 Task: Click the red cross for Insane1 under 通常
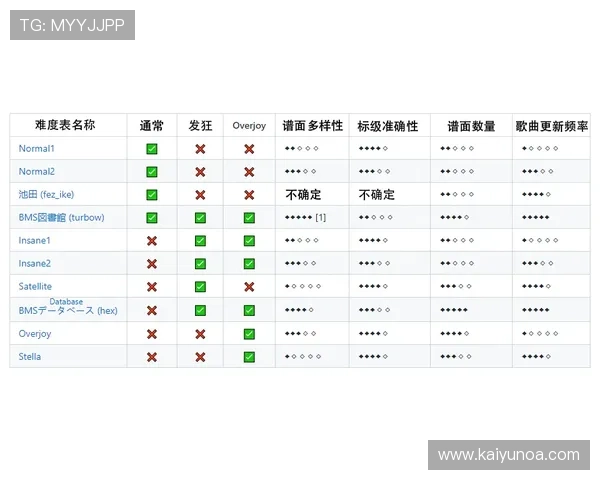pos(152,241)
